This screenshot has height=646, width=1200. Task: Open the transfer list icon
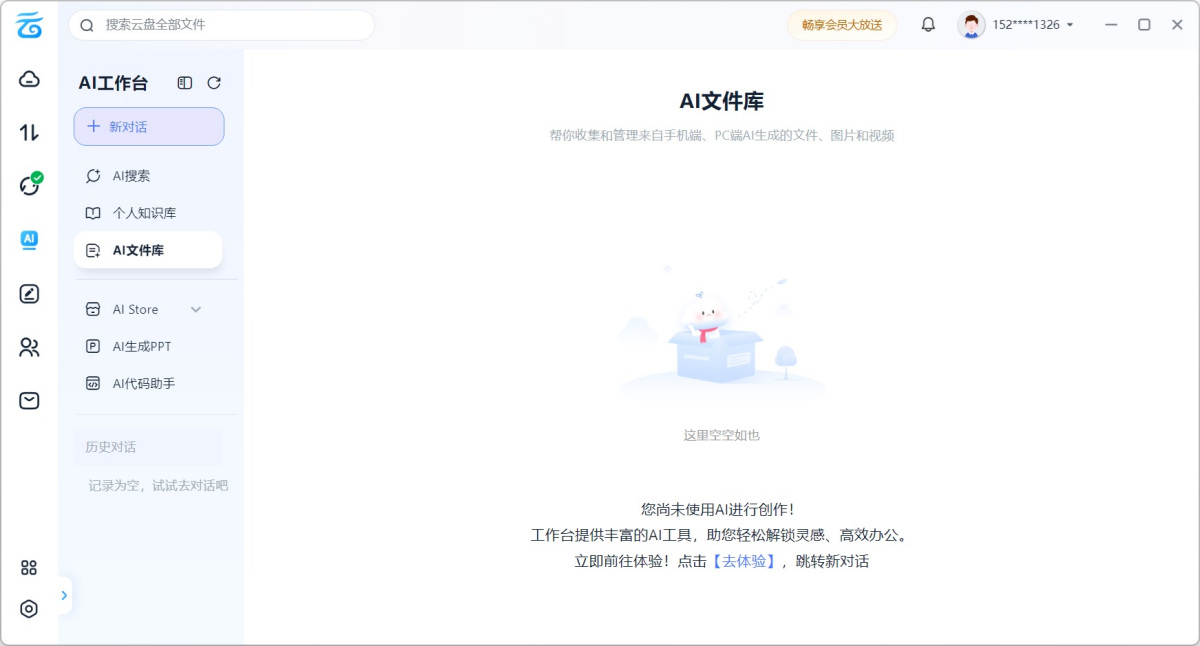click(x=29, y=131)
